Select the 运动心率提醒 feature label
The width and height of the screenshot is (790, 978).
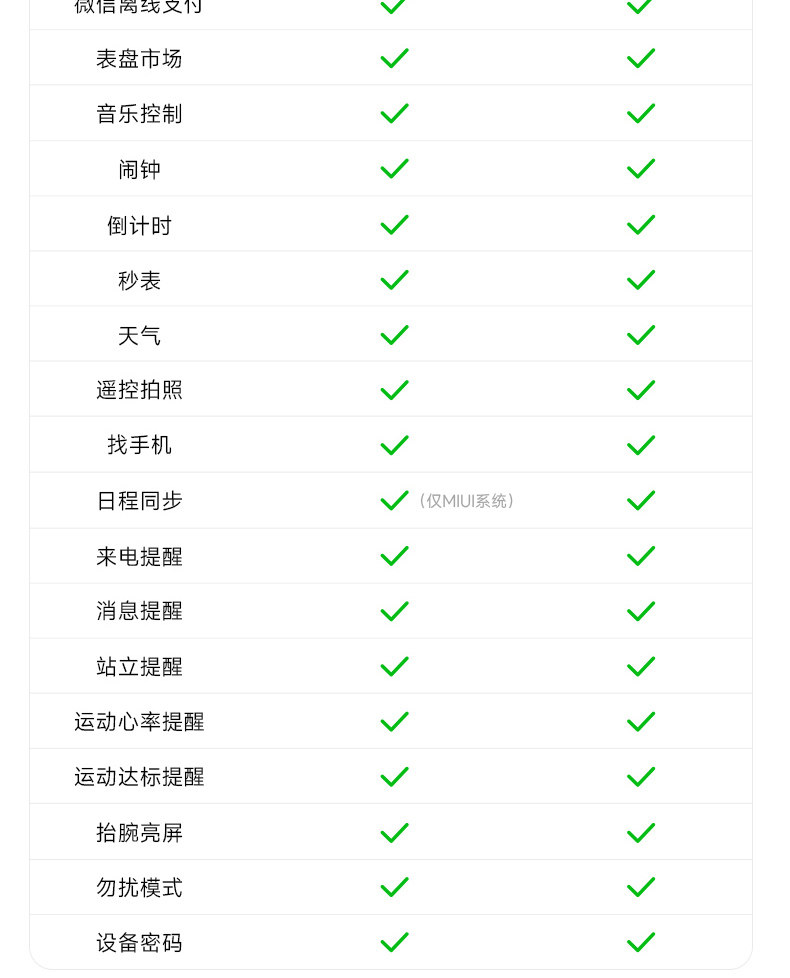(139, 722)
